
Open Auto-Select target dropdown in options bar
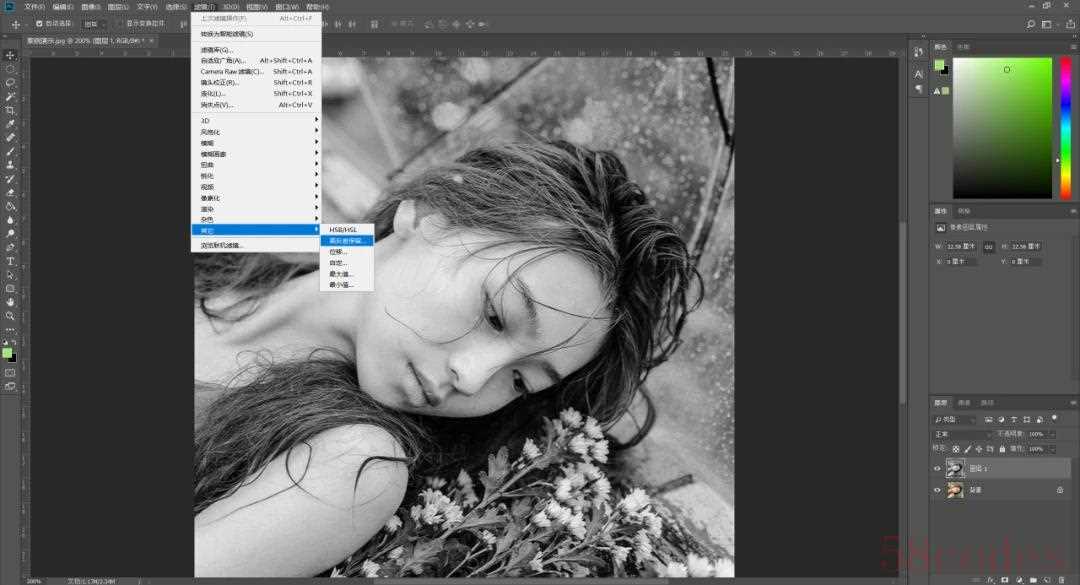(95, 23)
